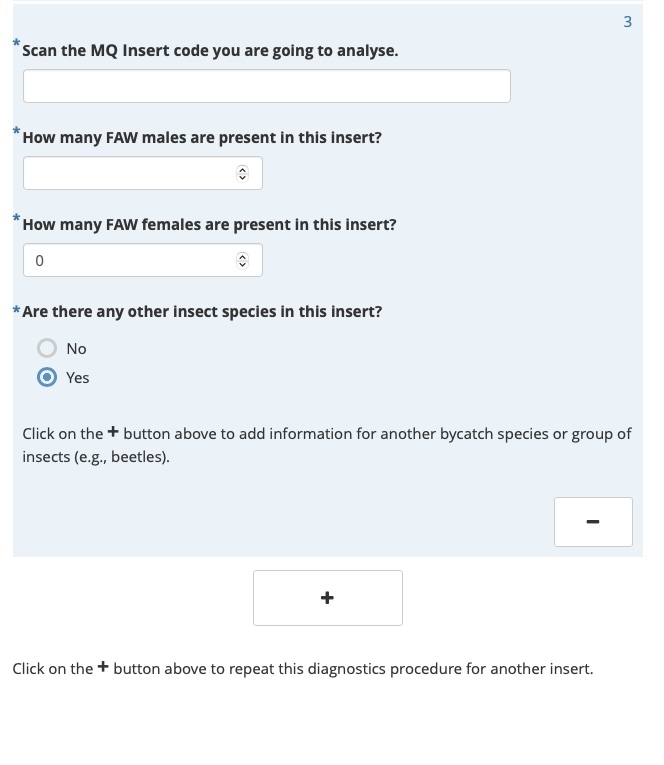Click the MQ Insert code text field

pos(266,86)
